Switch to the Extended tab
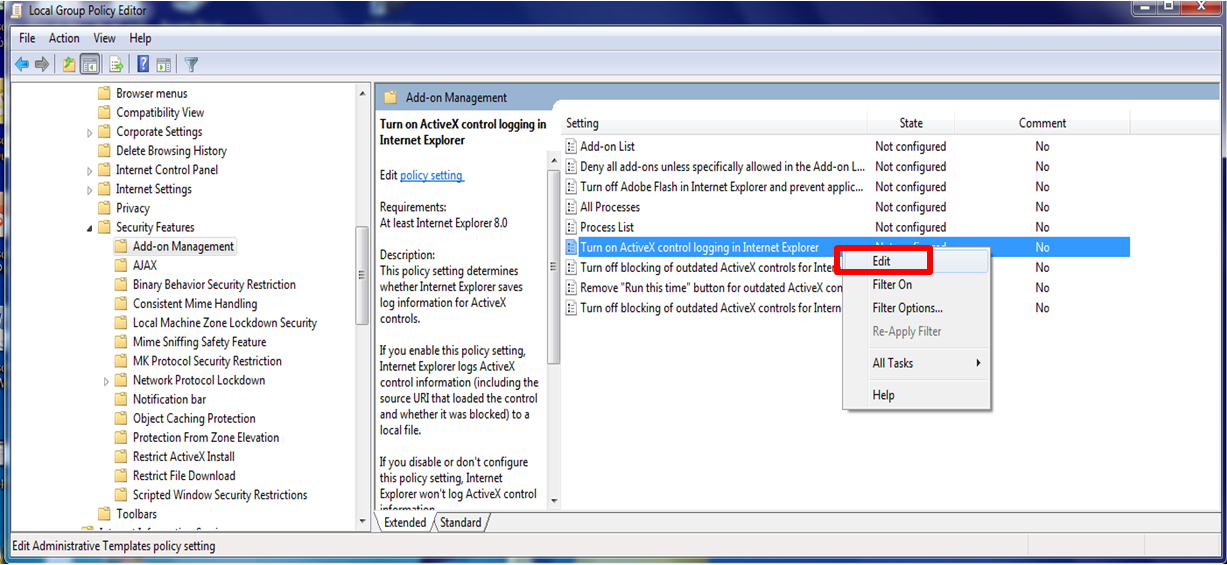The image size is (1227, 565). 405,522
